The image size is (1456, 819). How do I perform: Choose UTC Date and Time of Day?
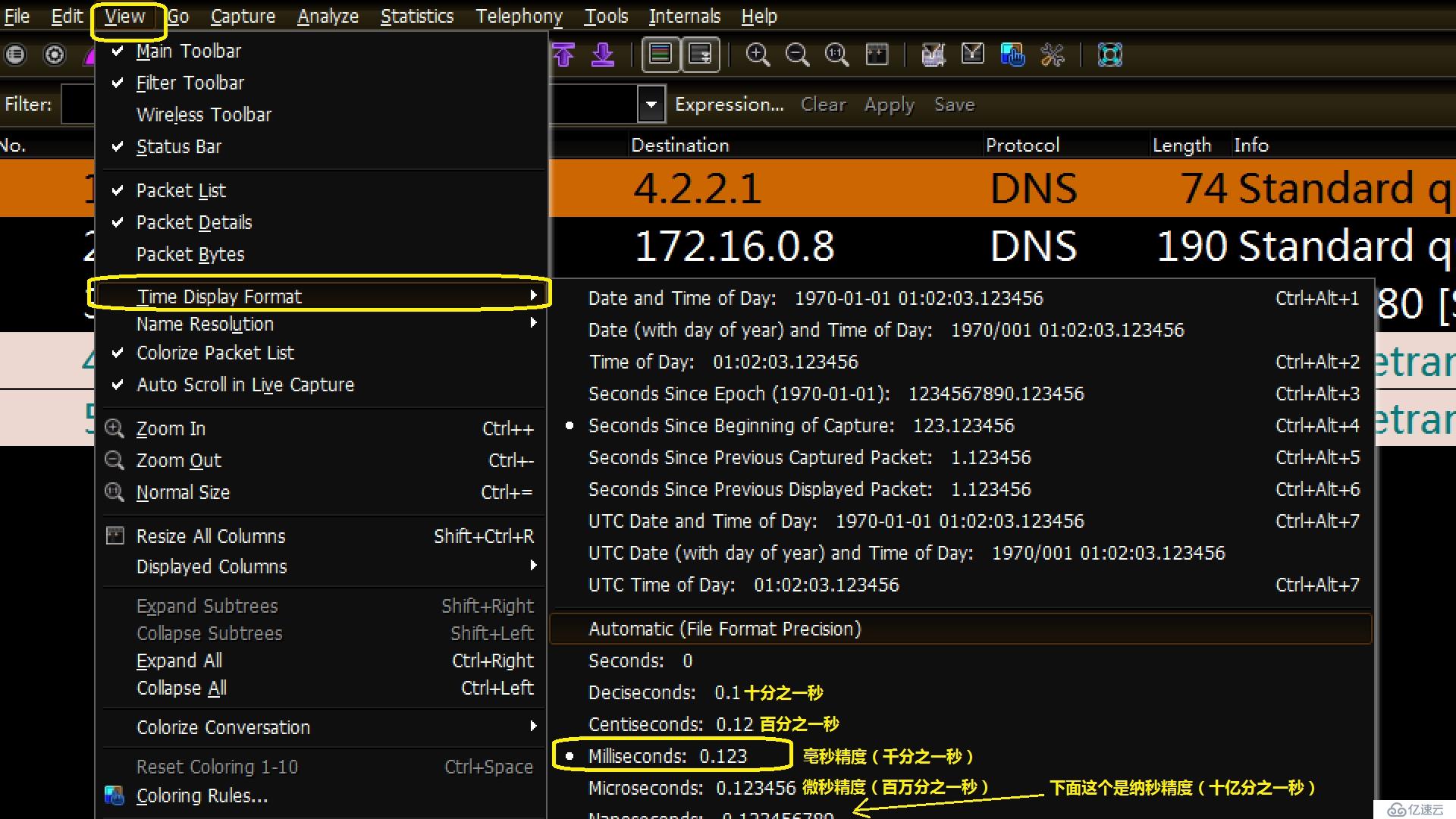coord(961,522)
